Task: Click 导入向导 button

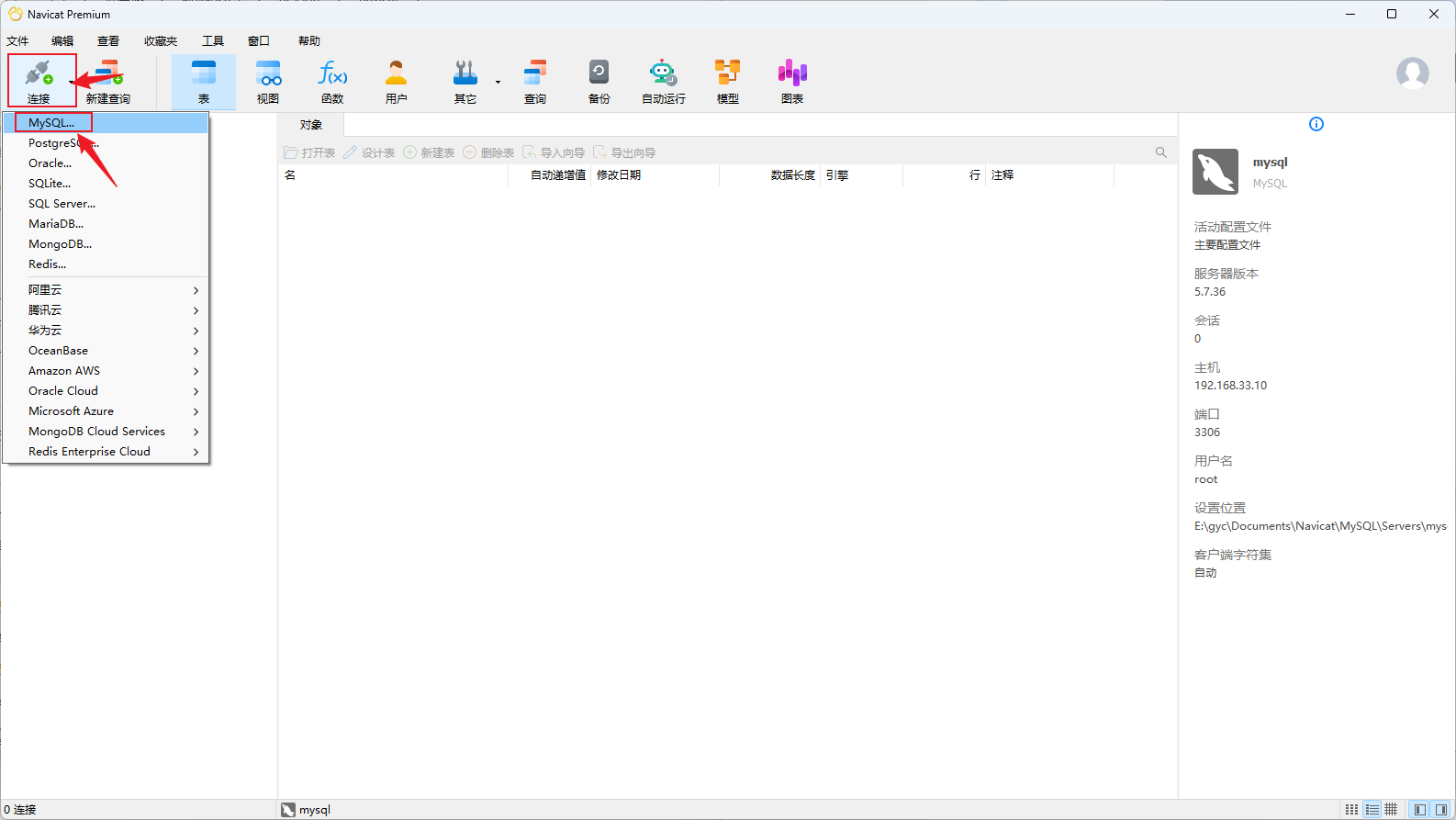Action: (554, 152)
